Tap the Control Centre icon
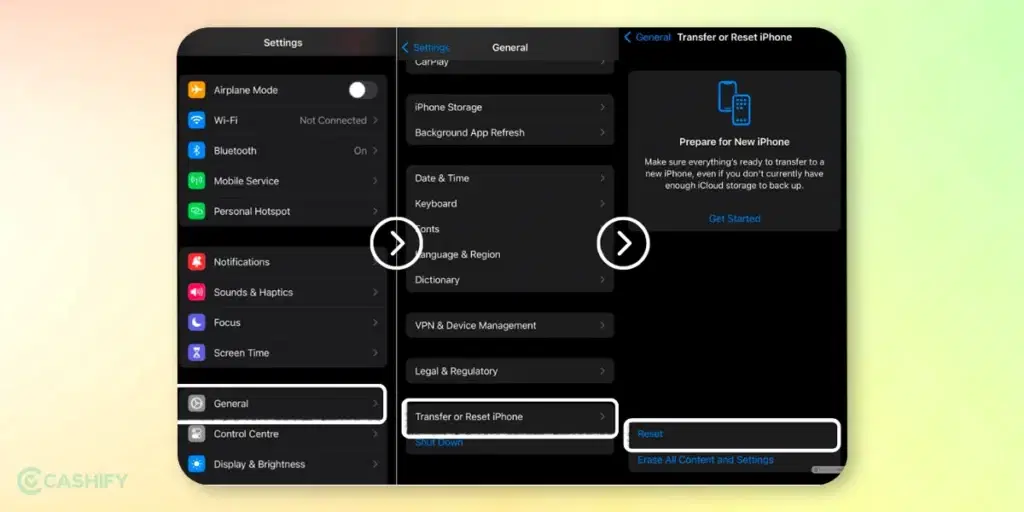1024x512 pixels. pos(197,434)
